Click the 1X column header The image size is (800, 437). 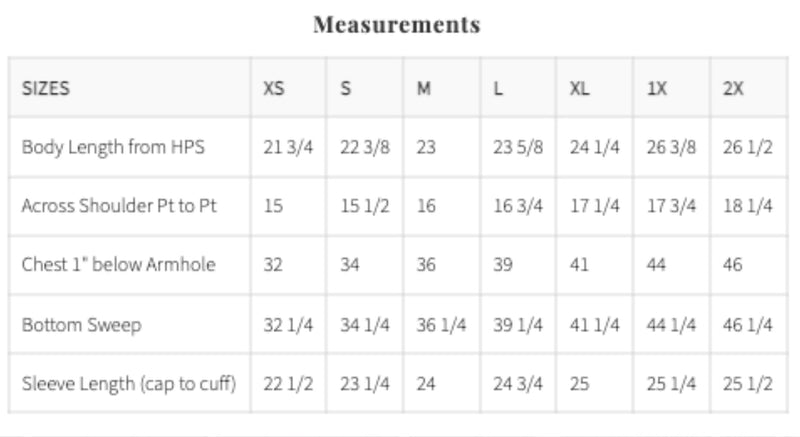[657, 88]
